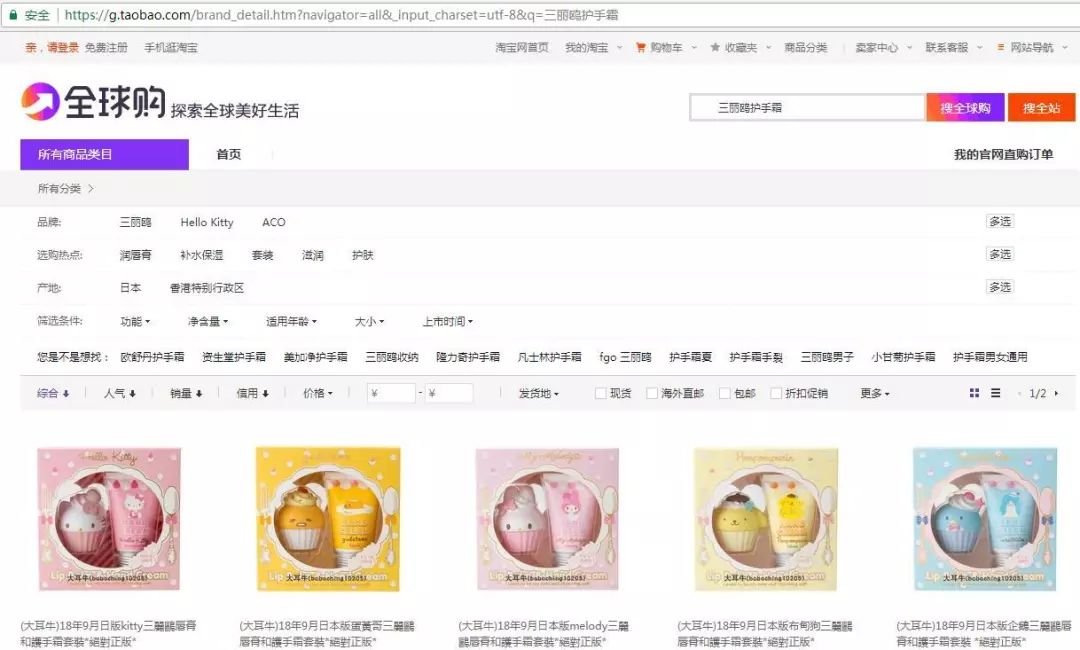This screenshot has width=1080, height=650.
Task: Switch to list view layout
Action: coord(995,393)
